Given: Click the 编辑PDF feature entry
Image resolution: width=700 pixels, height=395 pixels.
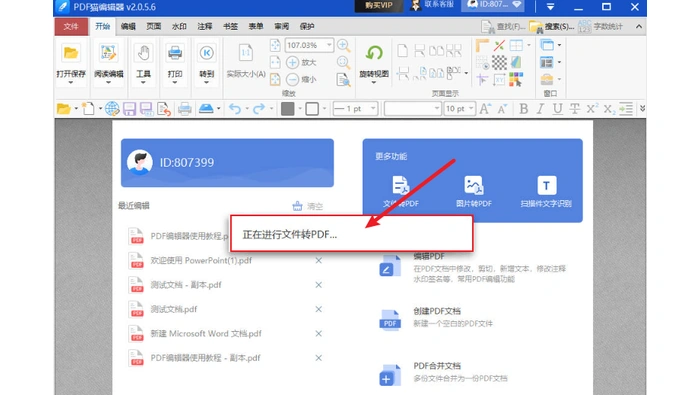Looking at the screenshot, I should tap(473, 267).
